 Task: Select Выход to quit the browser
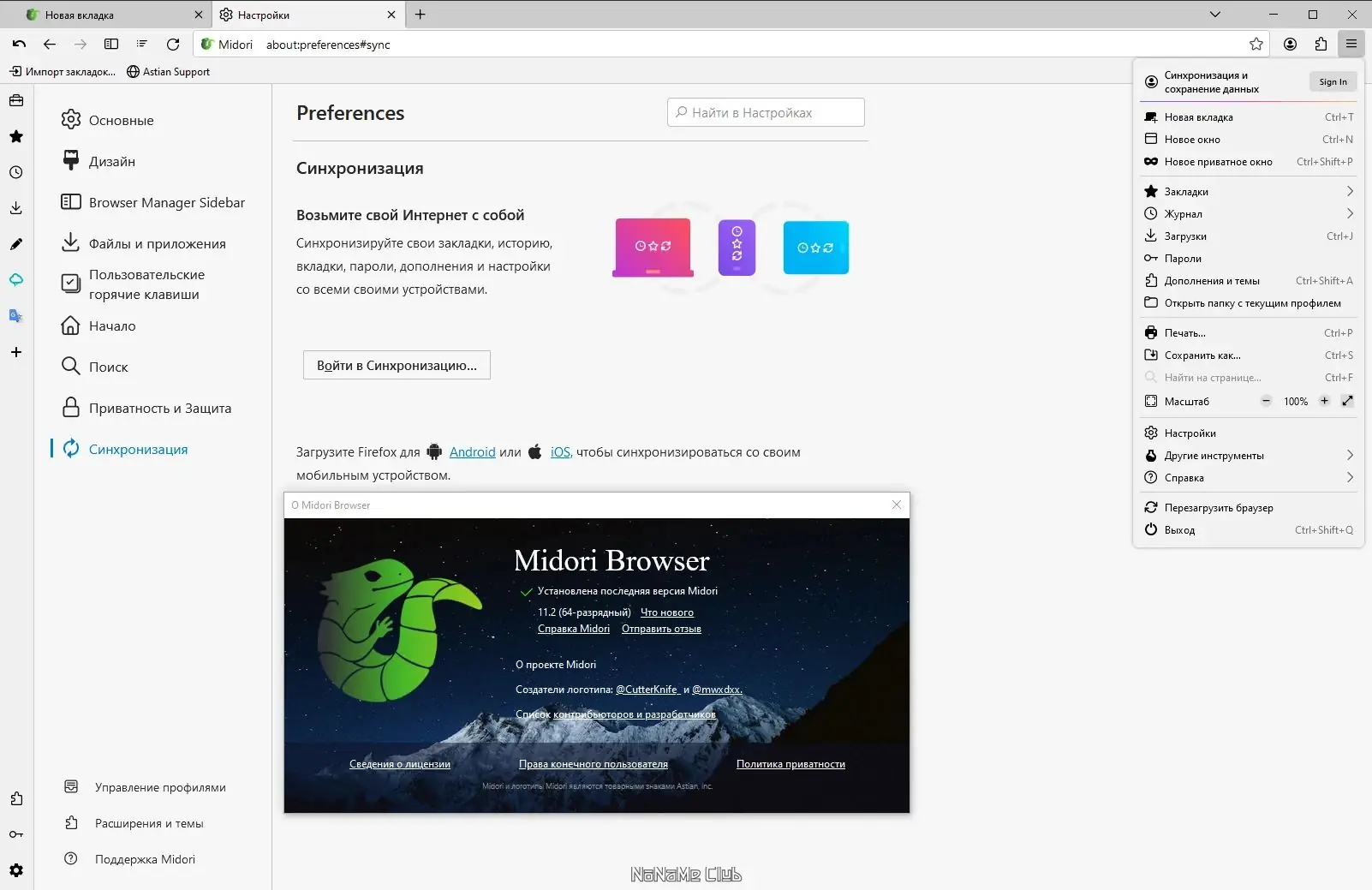click(1249, 530)
